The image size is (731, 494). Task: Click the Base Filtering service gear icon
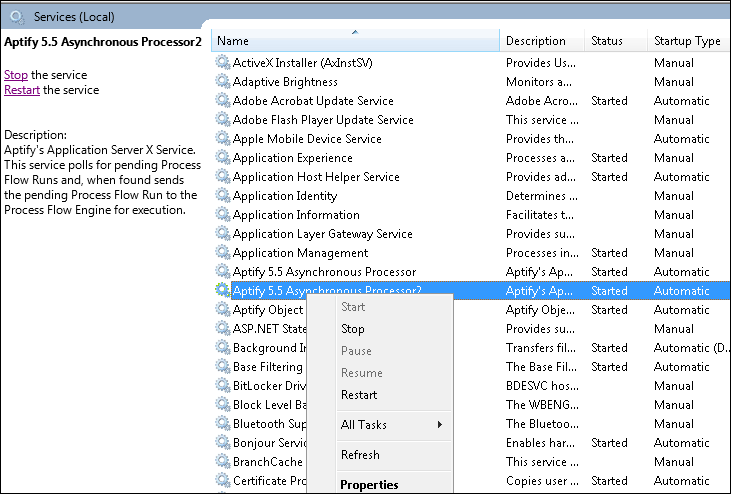pos(222,367)
